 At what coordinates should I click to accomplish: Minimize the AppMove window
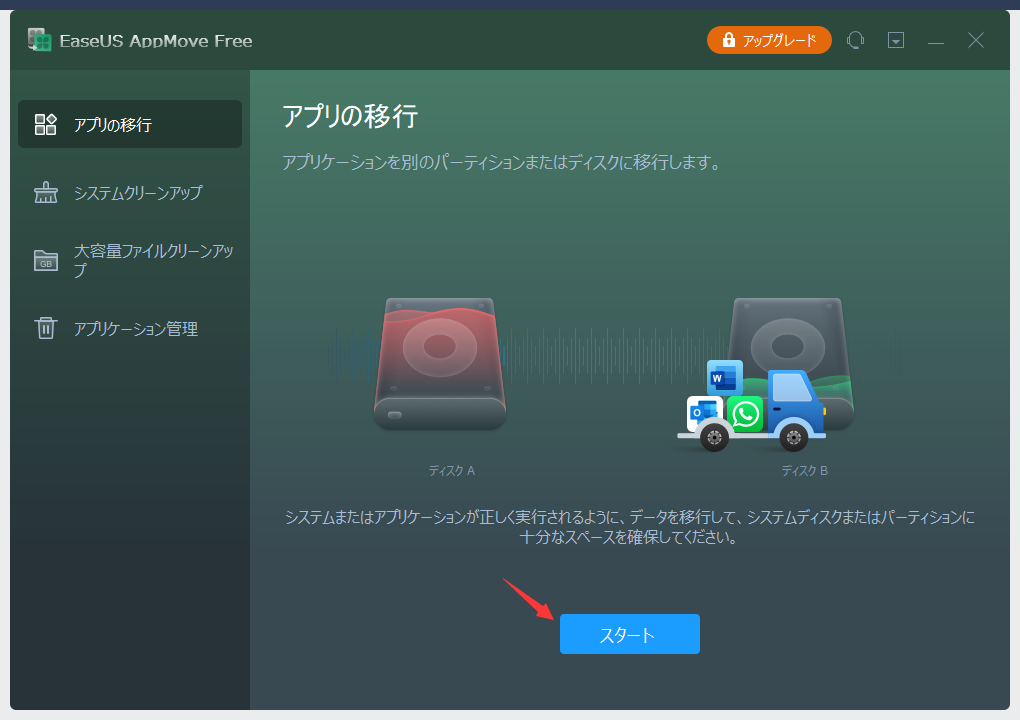coord(936,40)
